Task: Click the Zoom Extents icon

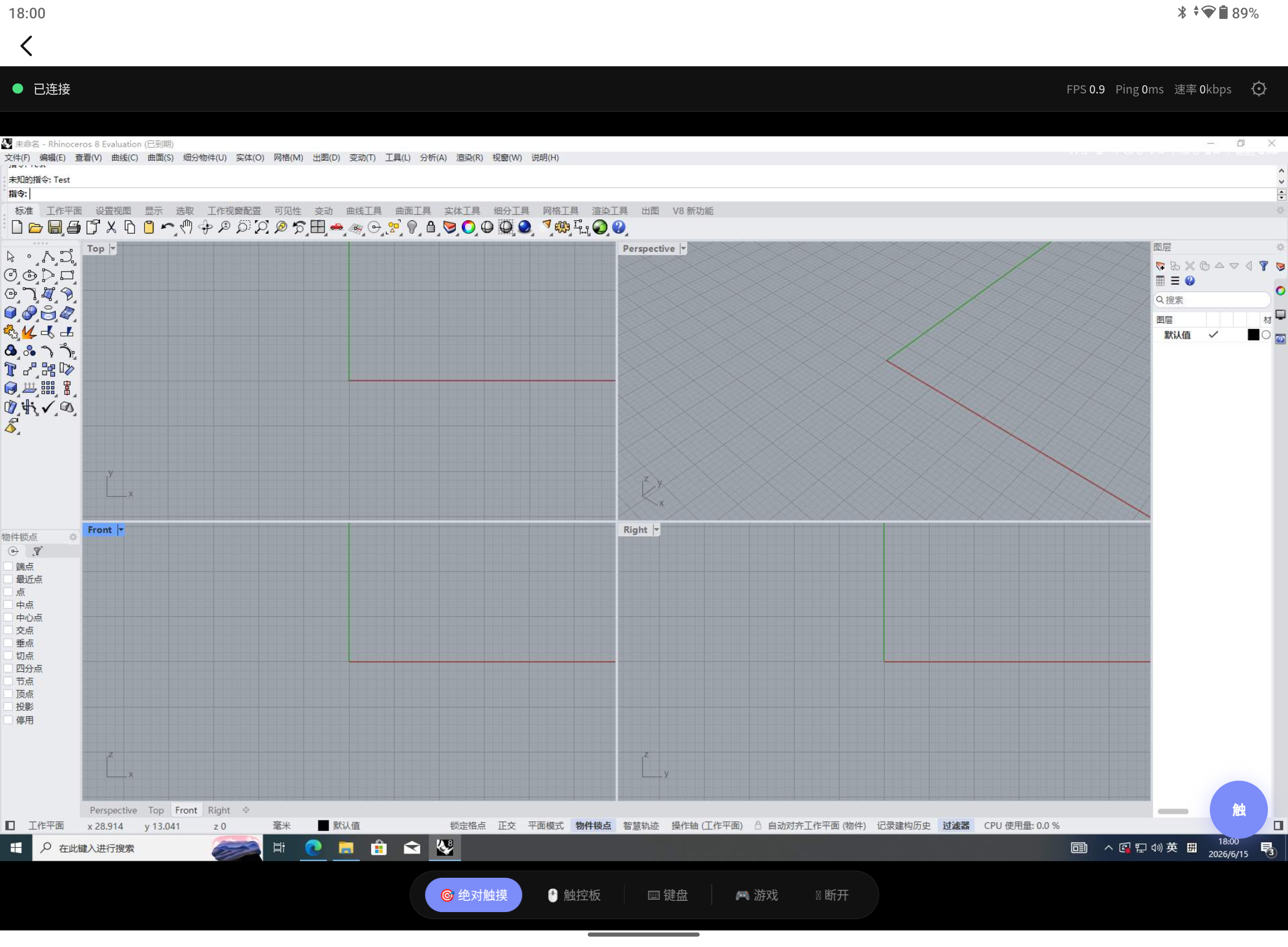Action: [262, 227]
